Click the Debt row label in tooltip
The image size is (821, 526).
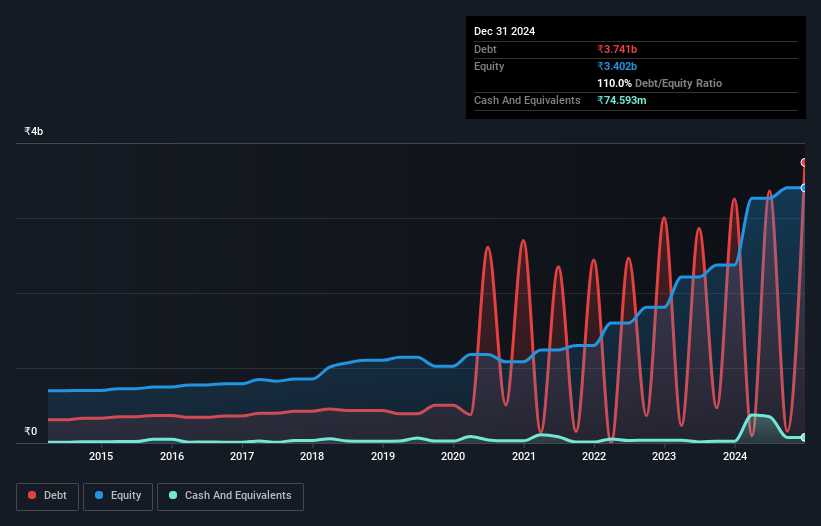pyautogui.click(x=485, y=49)
